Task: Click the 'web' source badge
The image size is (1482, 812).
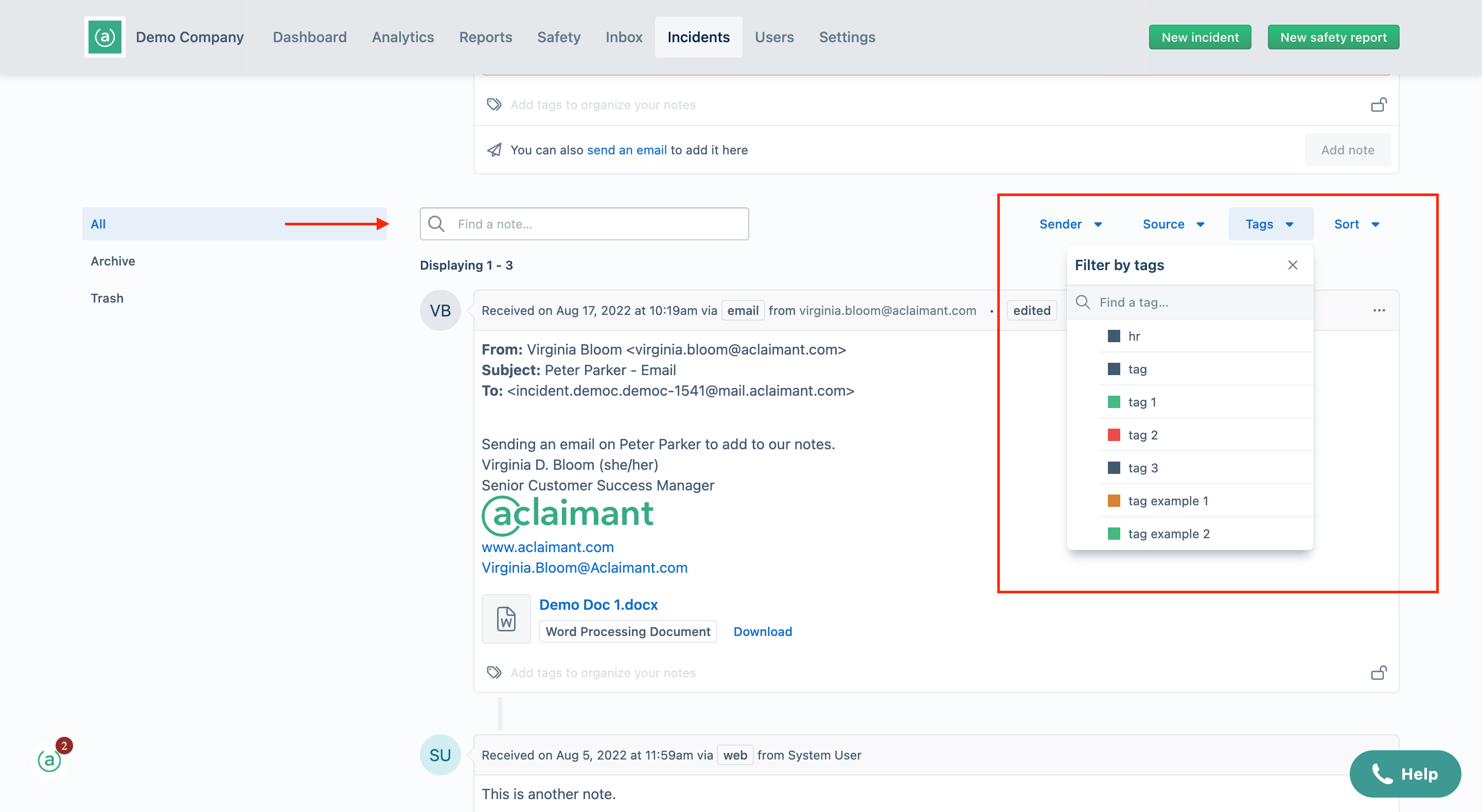Action: (x=735, y=755)
